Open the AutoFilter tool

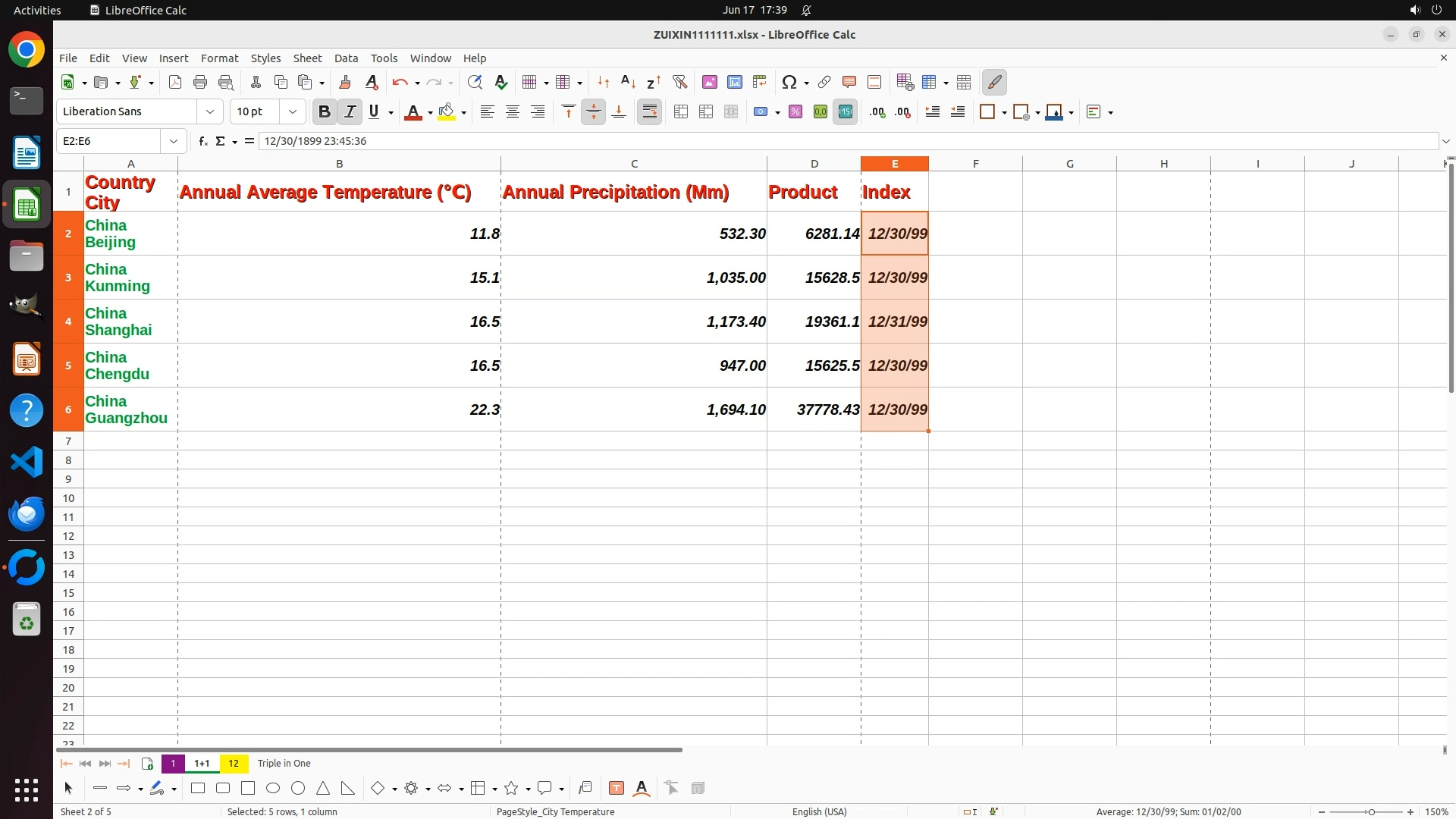[x=679, y=82]
